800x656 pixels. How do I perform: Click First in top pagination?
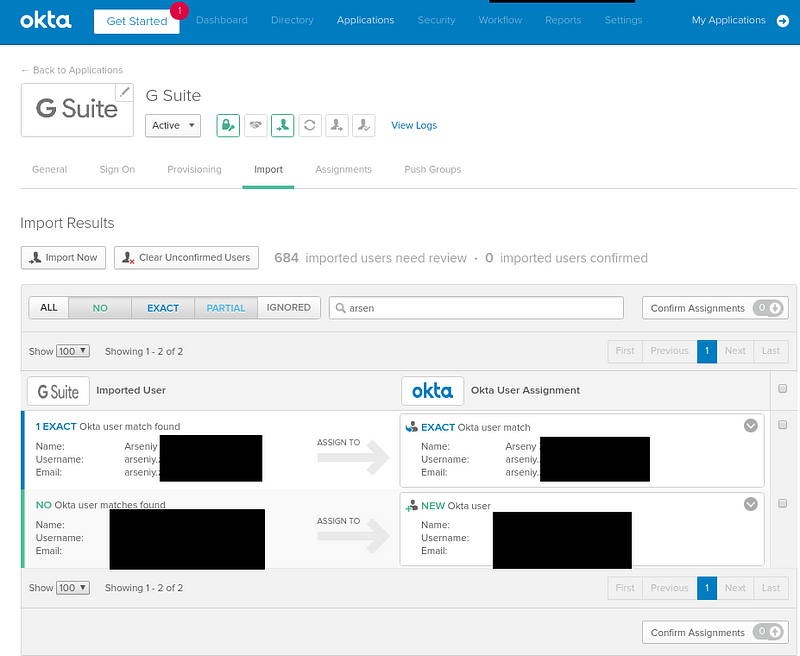point(625,351)
